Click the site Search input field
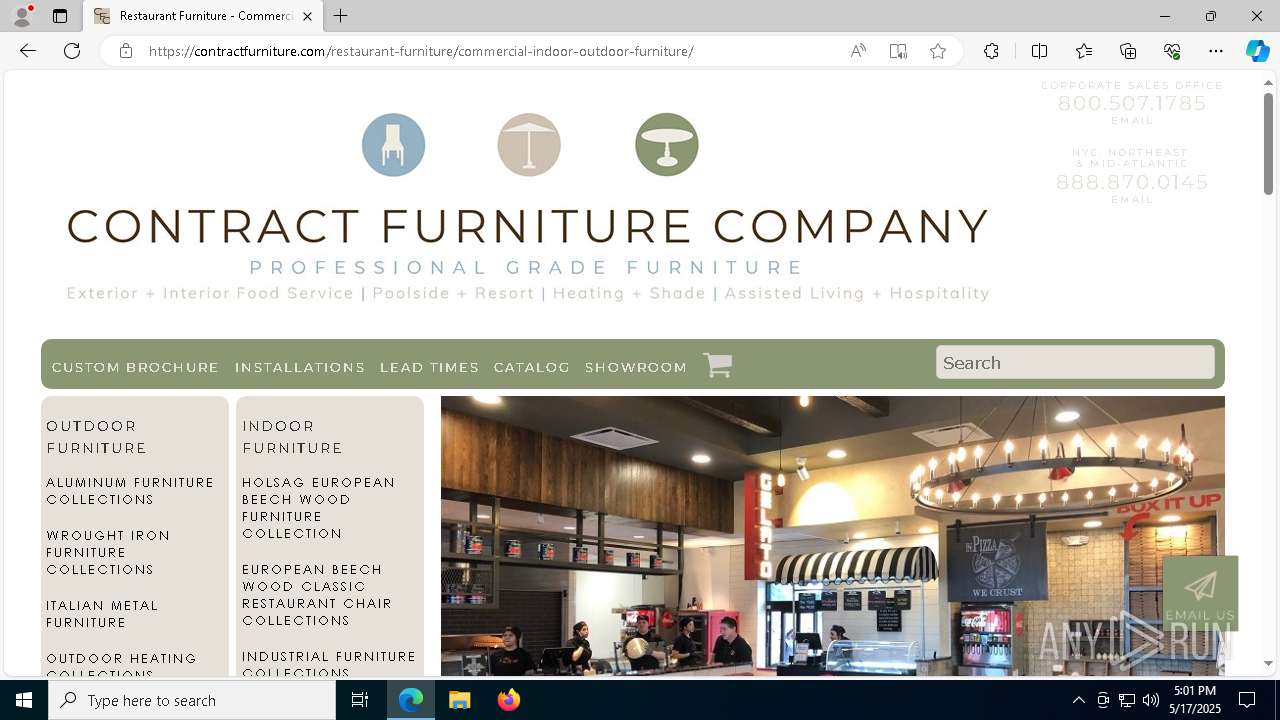1280x720 pixels. pos(1075,362)
